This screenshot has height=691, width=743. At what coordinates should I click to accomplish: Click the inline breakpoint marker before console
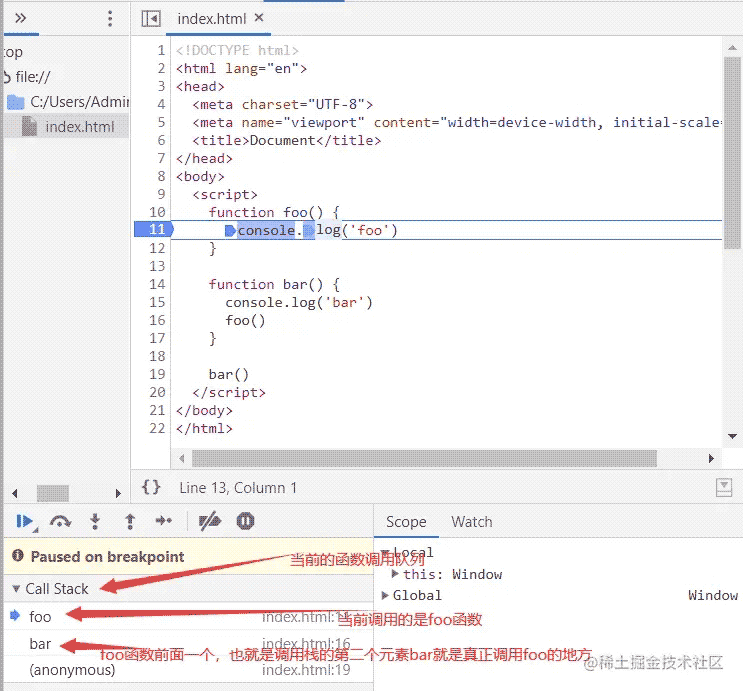[230, 231]
